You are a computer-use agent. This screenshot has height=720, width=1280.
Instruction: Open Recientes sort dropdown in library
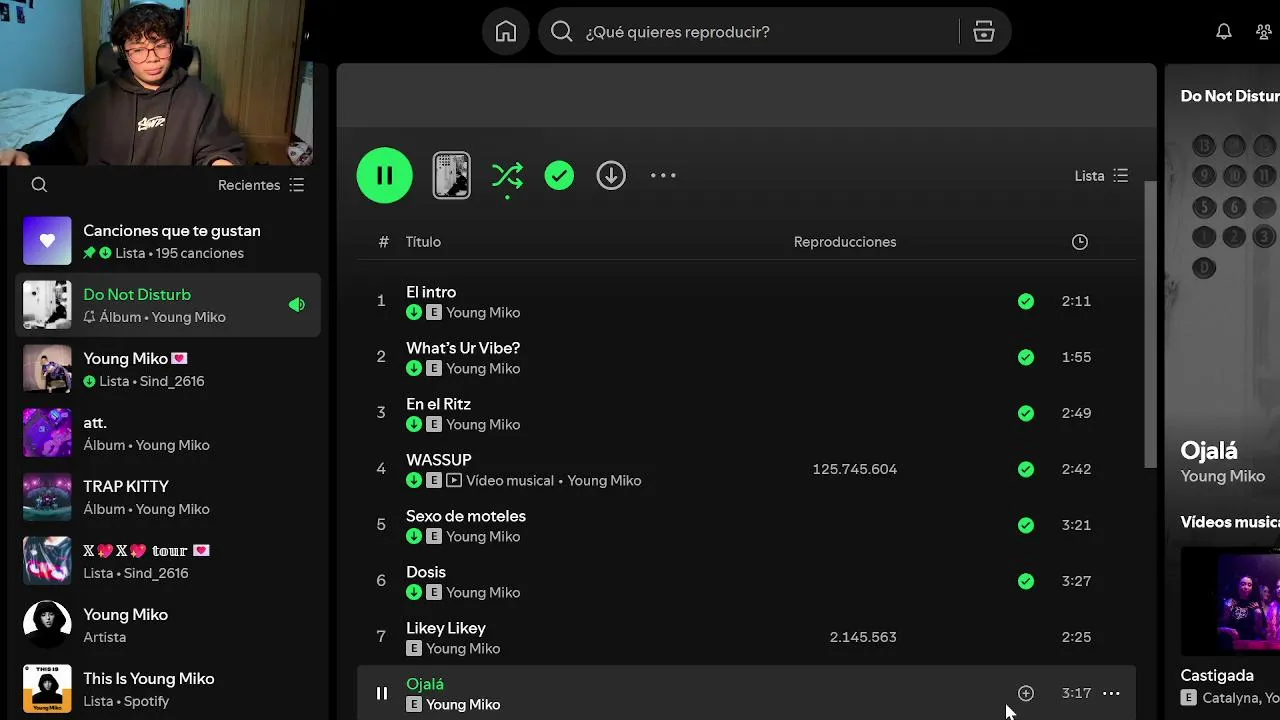261,185
